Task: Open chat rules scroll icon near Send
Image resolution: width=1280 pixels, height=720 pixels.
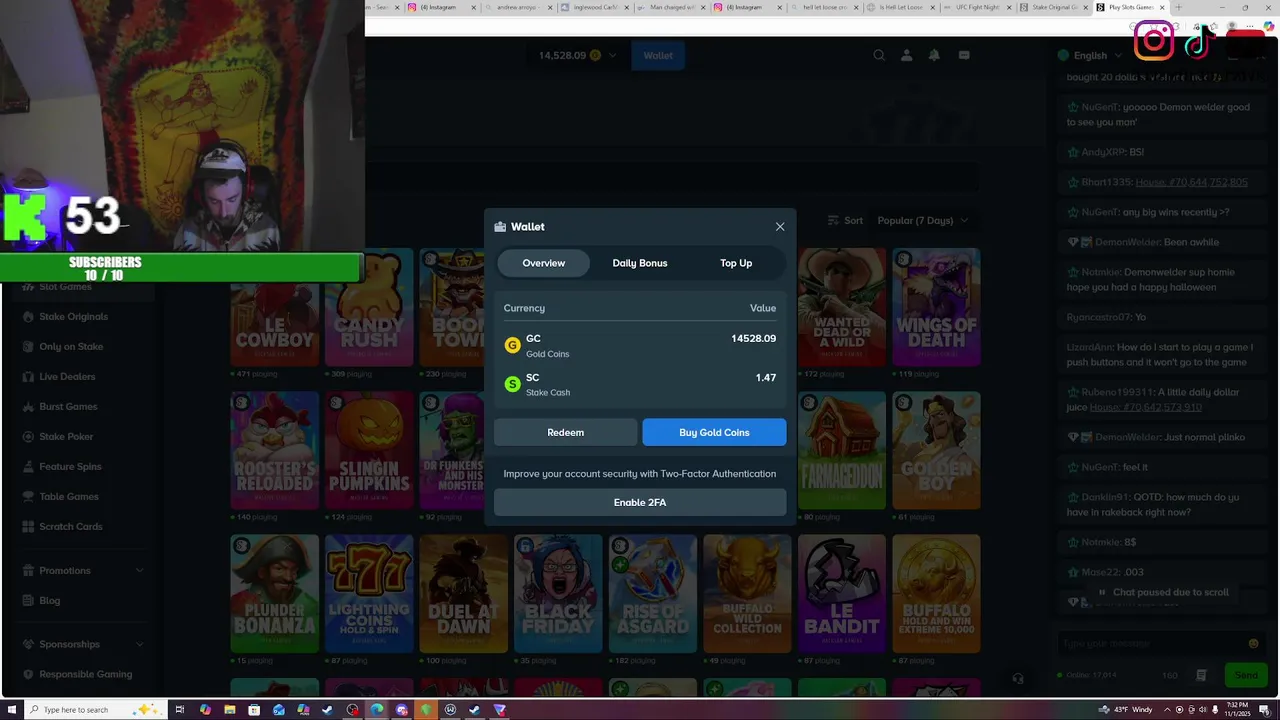Action: pyautogui.click(x=1201, y=676)
